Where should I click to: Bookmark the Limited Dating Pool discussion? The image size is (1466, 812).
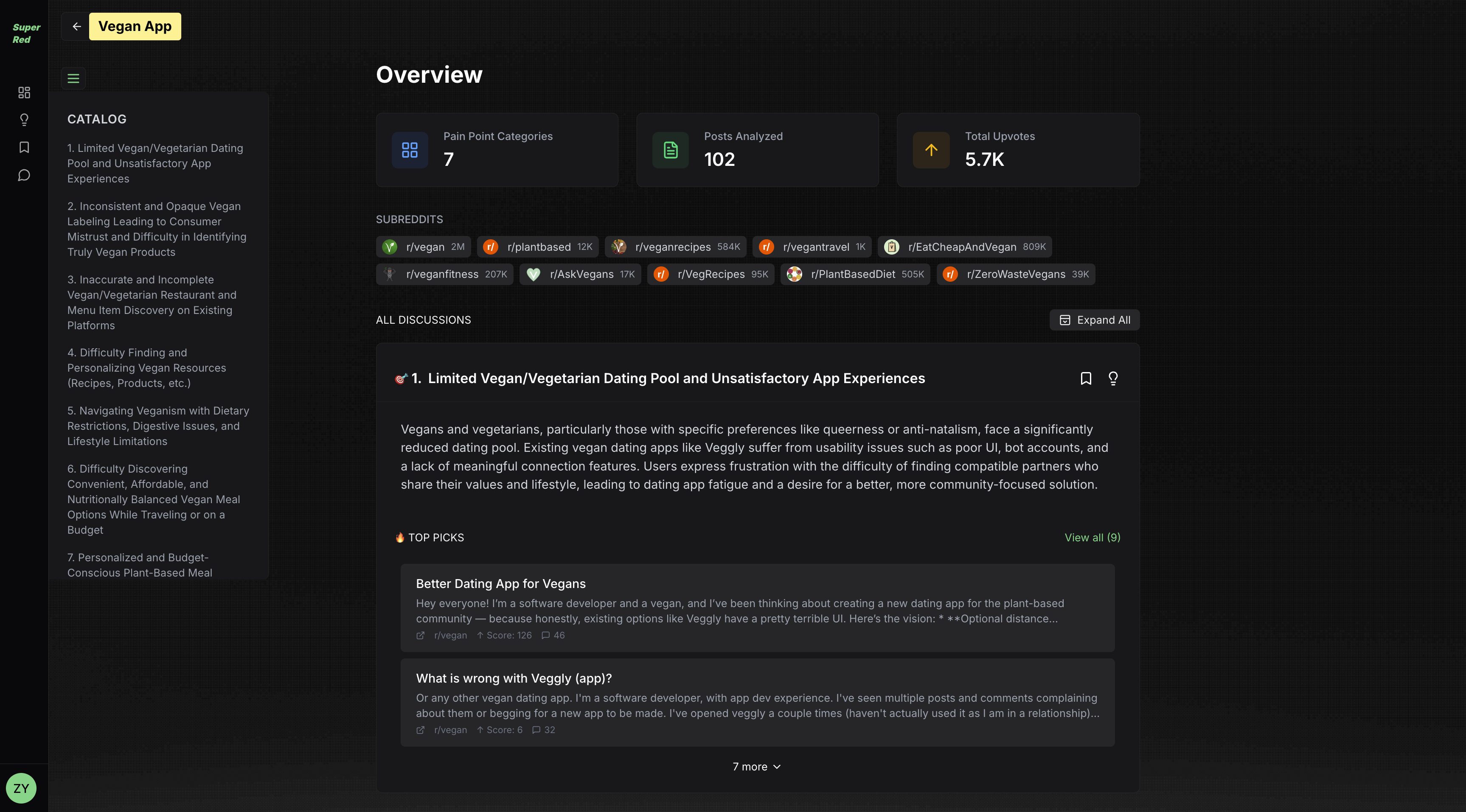point(1085,378)
